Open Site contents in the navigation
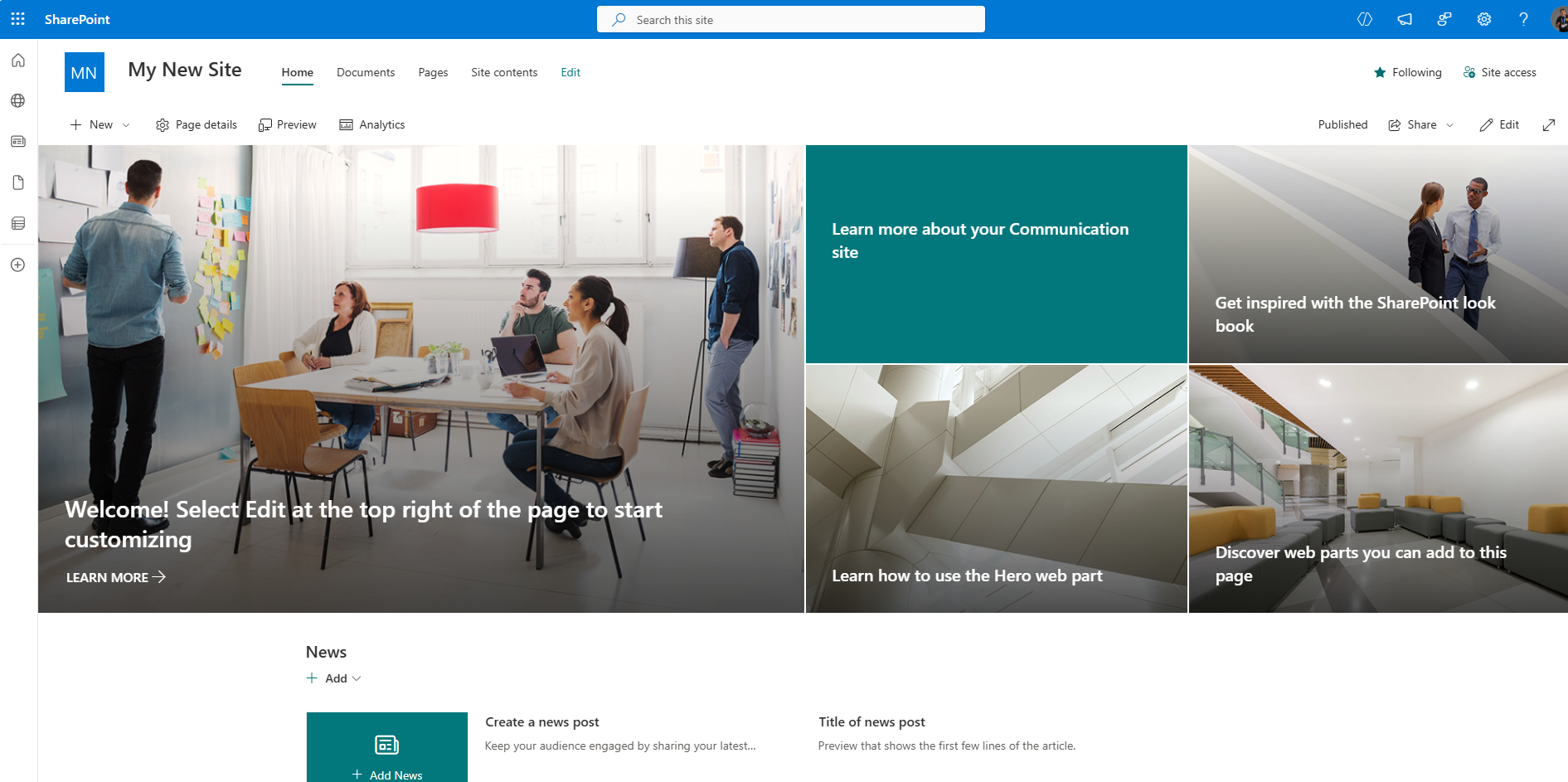Image resolution: width=1568 pixels, height=782 pixels. [504, 73]
